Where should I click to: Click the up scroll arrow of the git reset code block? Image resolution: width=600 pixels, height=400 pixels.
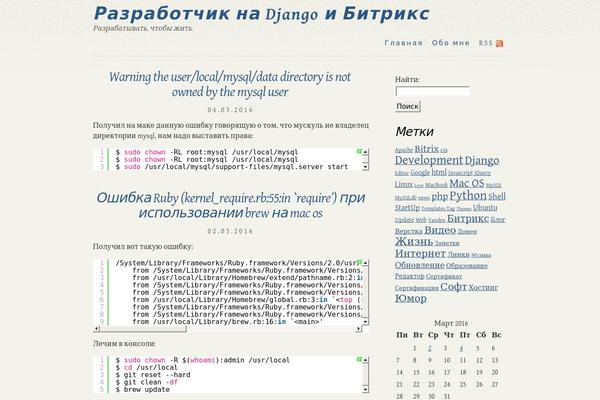[365, 360]
